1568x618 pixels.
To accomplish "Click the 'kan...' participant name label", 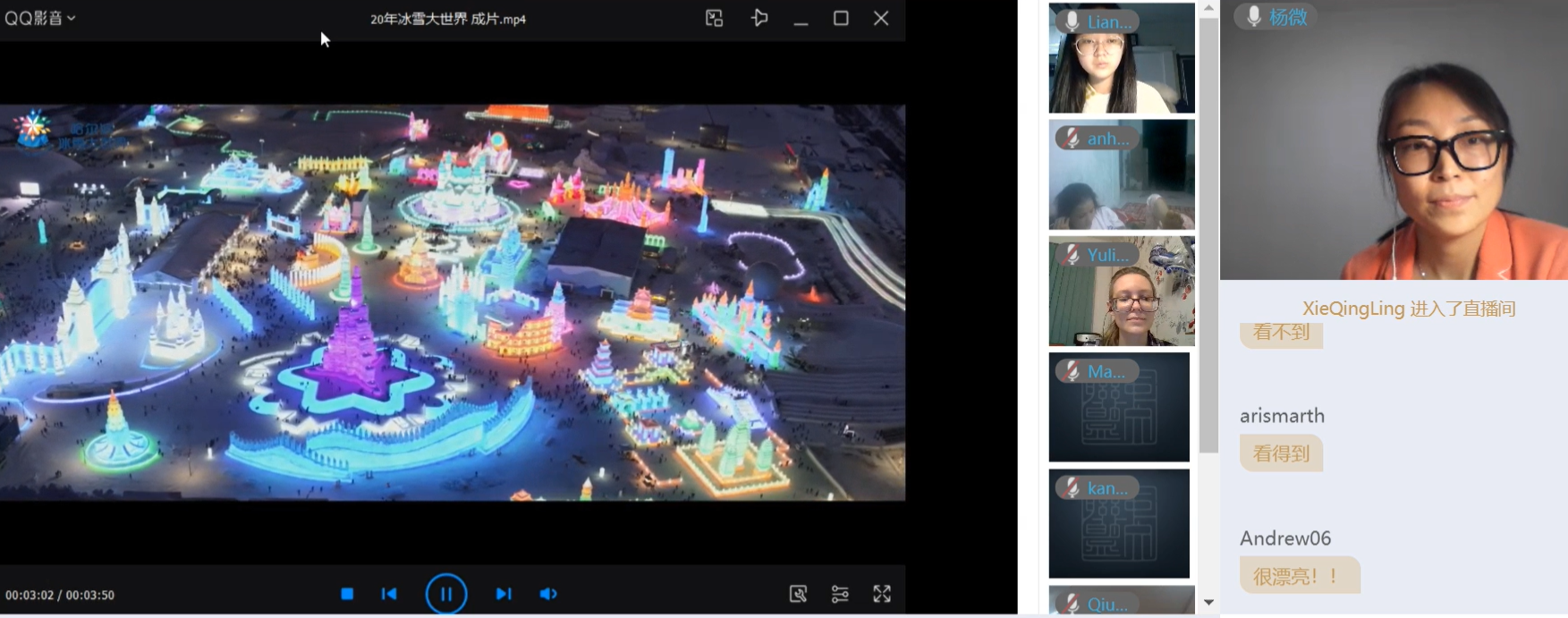I will point(1107,488).
